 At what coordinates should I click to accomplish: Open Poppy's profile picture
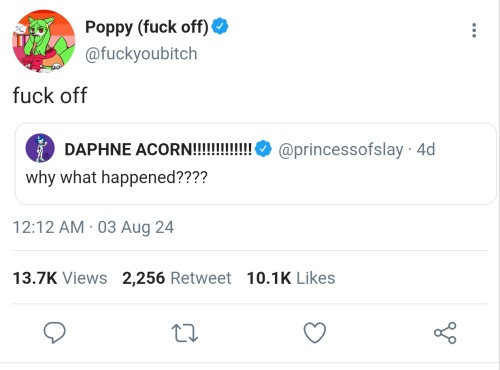pyautogui.click(x=44, y=41)
